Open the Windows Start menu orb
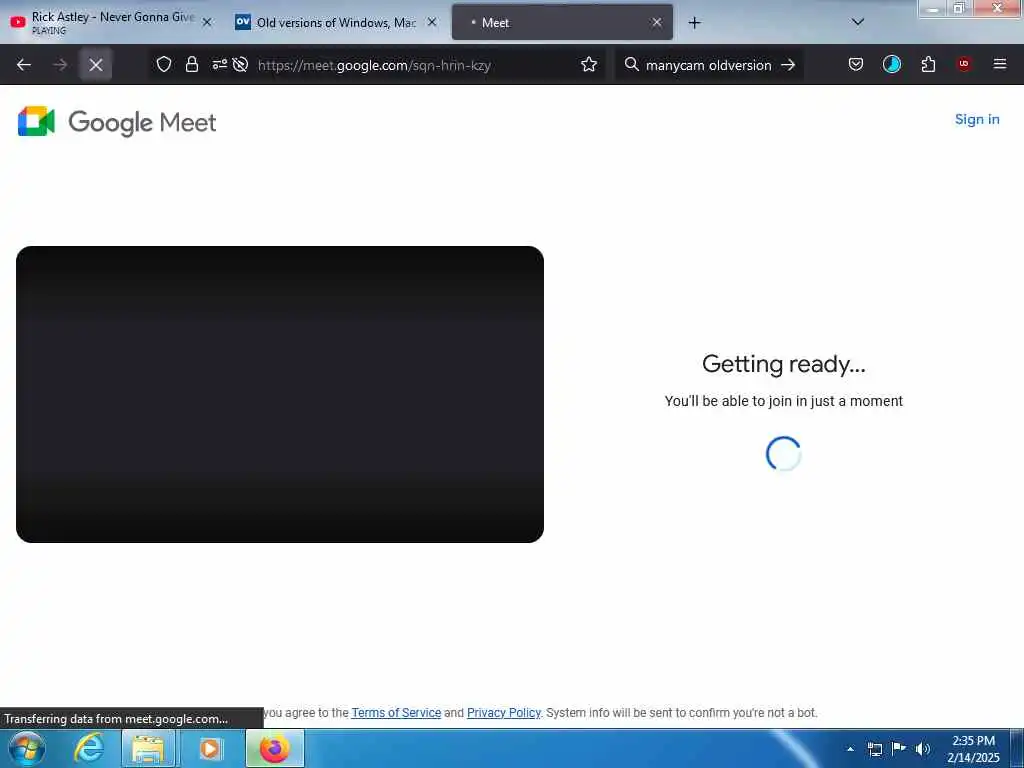1024x768 pixels. pyautogui.click(x=27, y=748)
